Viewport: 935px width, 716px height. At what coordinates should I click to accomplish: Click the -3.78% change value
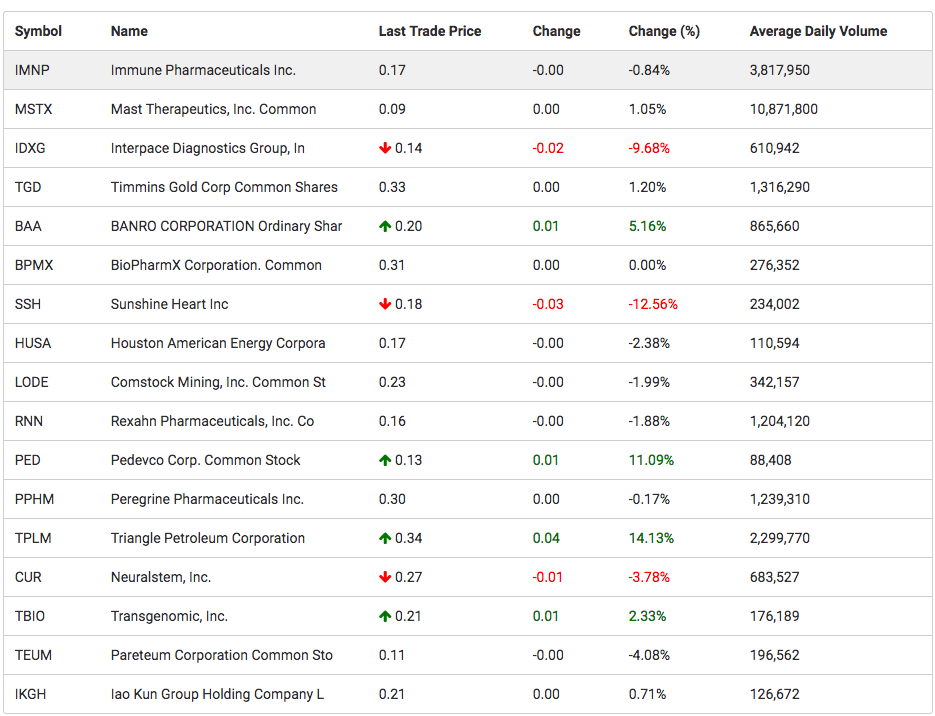click(x=649, y=577)
